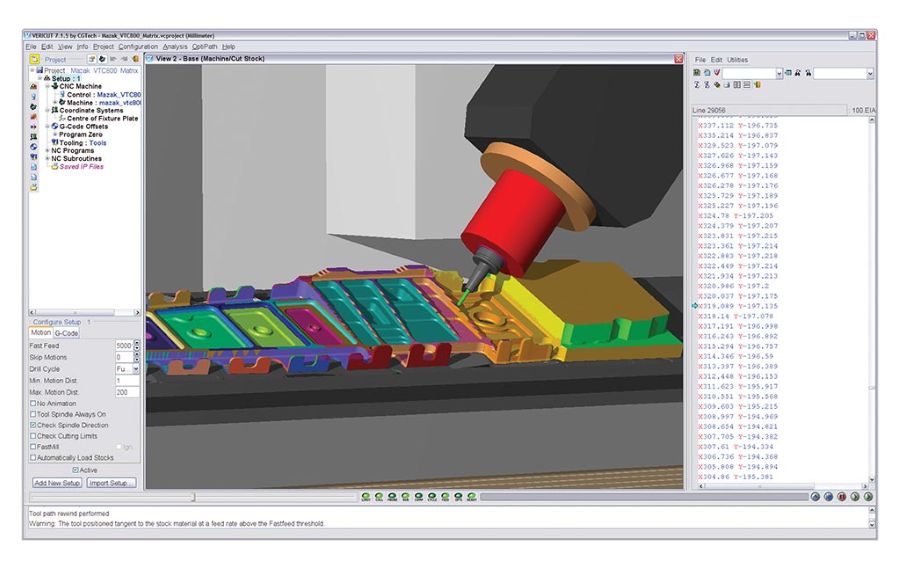Image resolution: width=900 pixels, height=569 pixels.
Task: Enable Check Cutting Limits checkbox
Action: [x=33, y=436]
